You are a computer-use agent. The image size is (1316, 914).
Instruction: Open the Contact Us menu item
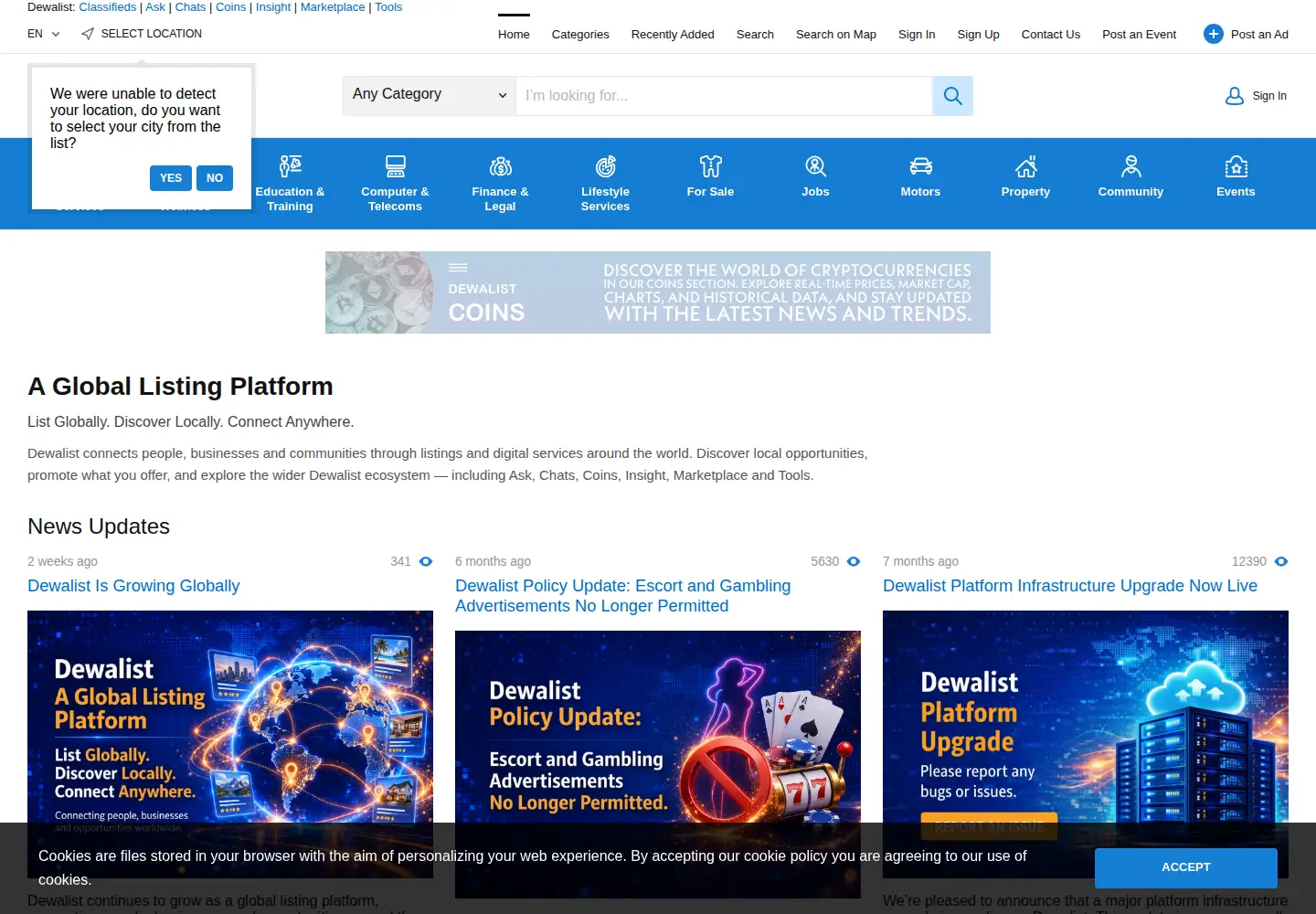1051,34
